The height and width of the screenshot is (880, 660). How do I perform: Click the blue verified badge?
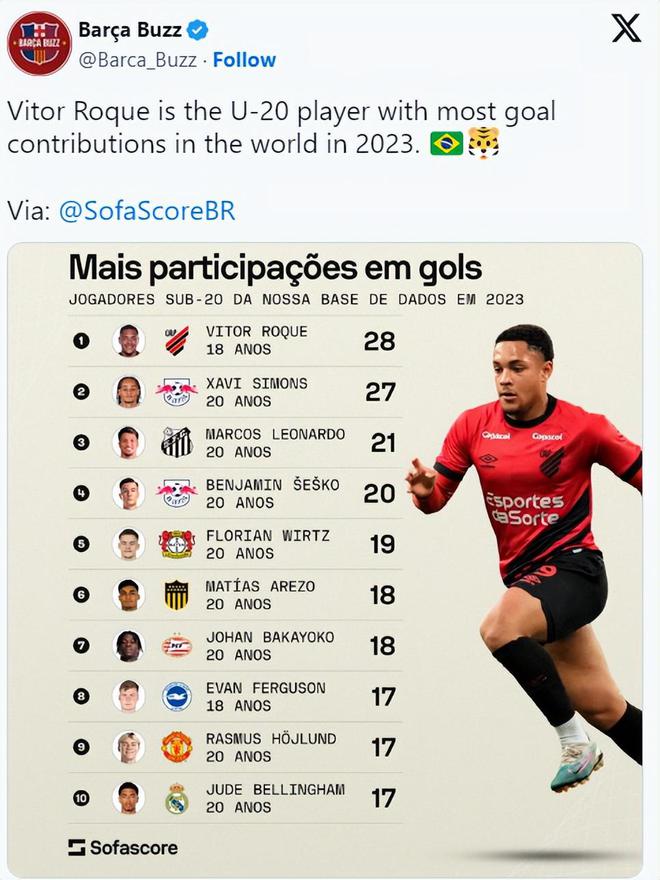pos(197,30)
